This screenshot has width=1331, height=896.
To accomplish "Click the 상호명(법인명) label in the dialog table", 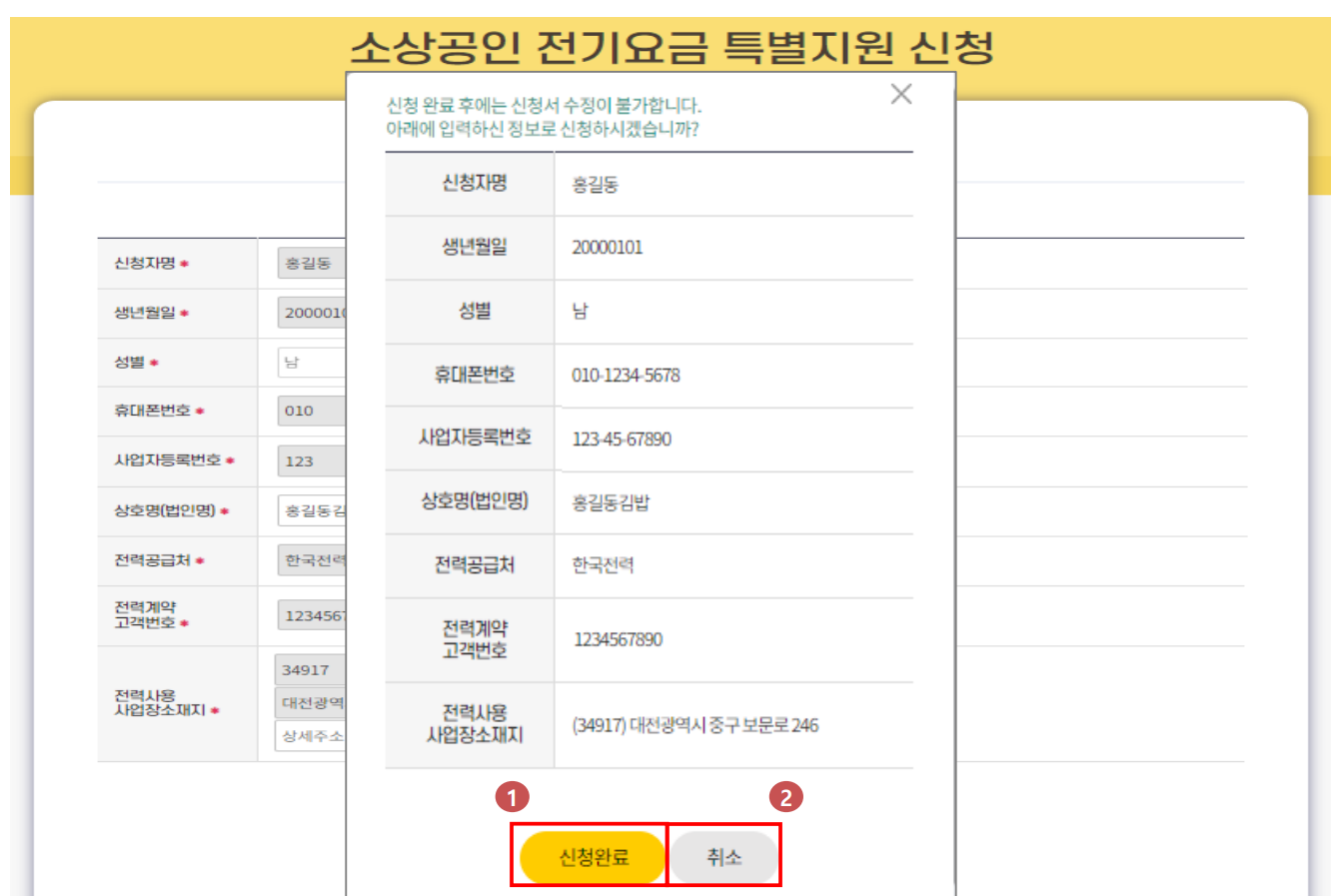I will (475, 501).
